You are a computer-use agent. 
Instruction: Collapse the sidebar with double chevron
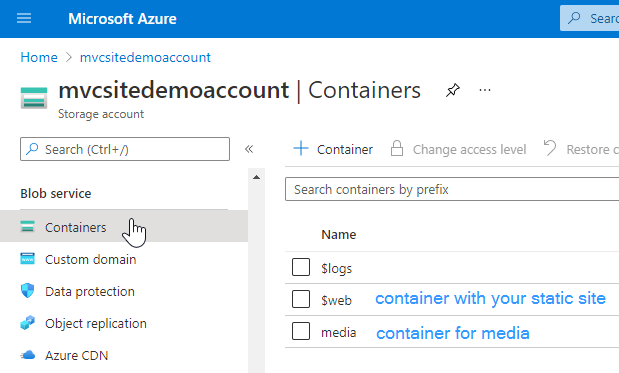tap(249, 149)
